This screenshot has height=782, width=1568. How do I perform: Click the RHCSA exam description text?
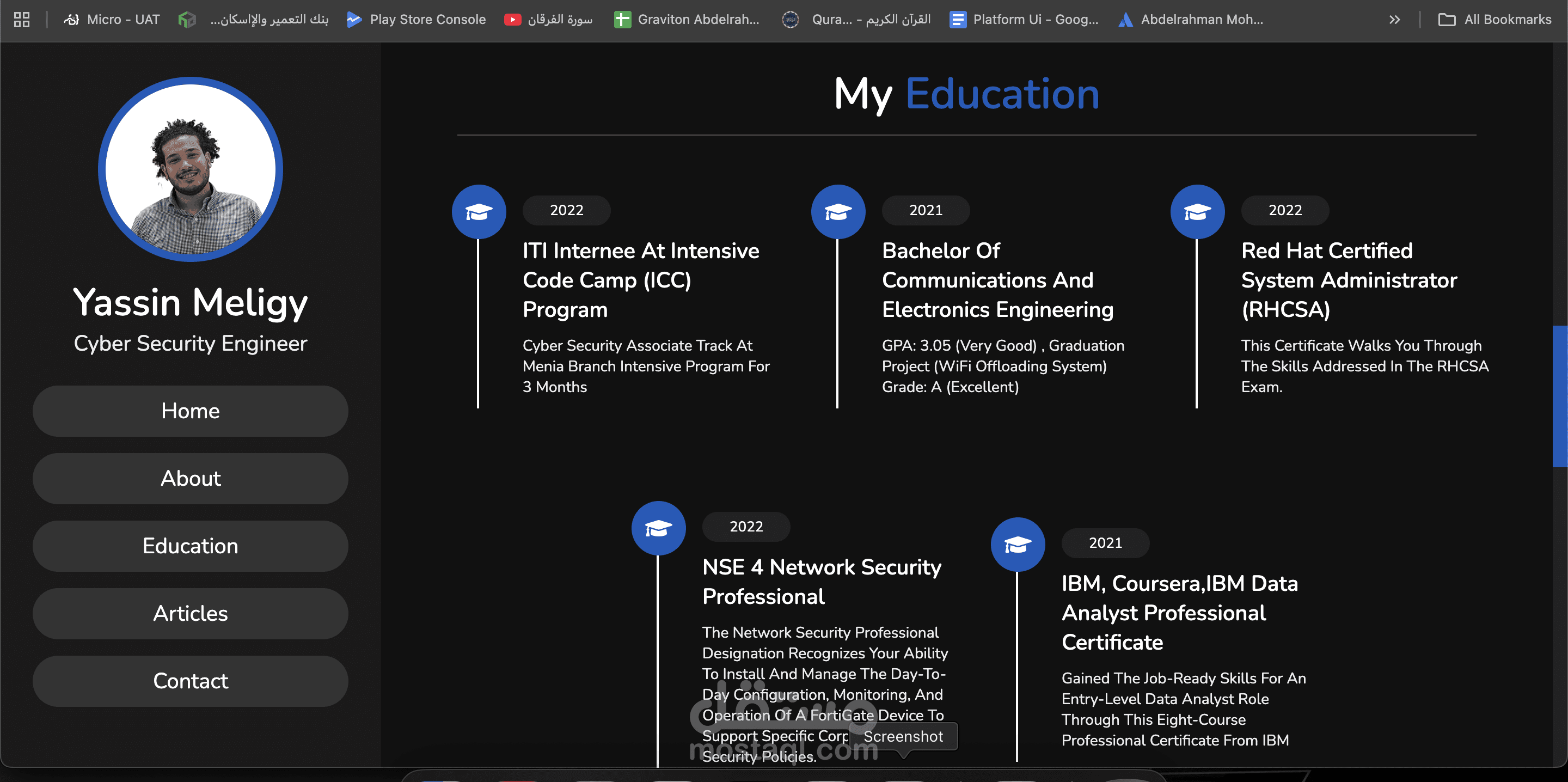(1365, 366)
